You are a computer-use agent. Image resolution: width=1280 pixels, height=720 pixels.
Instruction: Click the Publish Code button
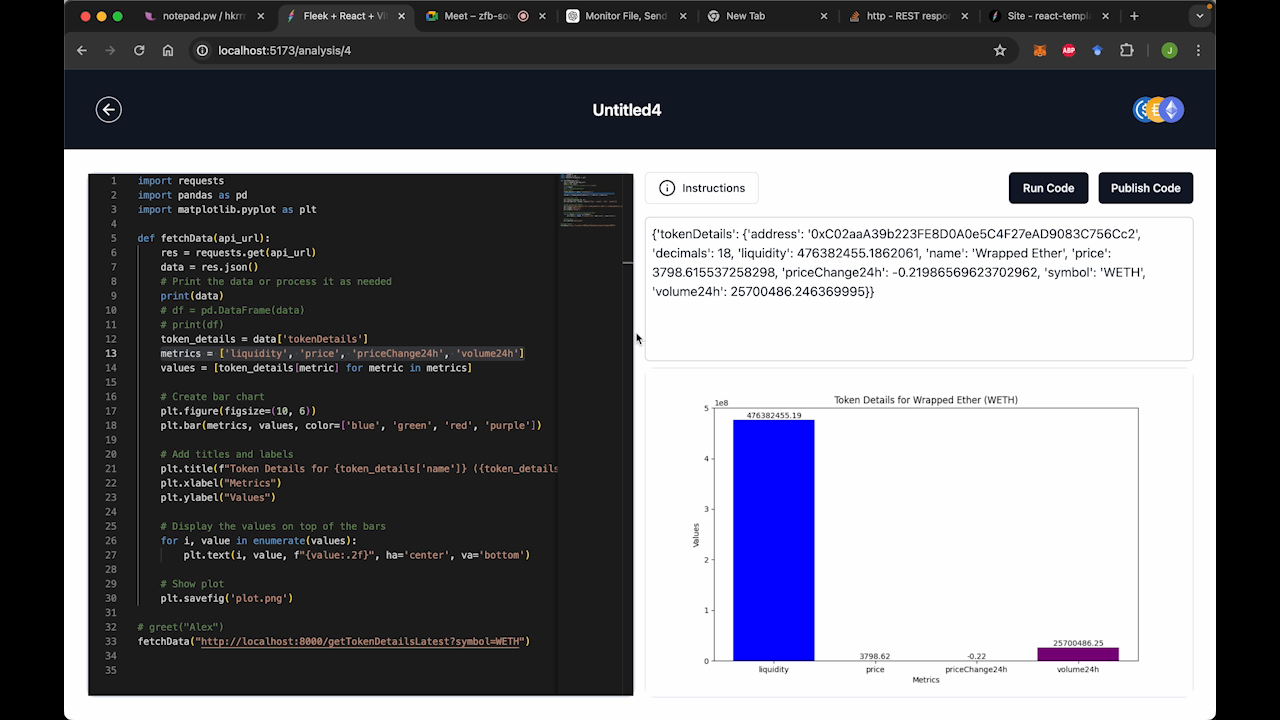pos(1145,188)
